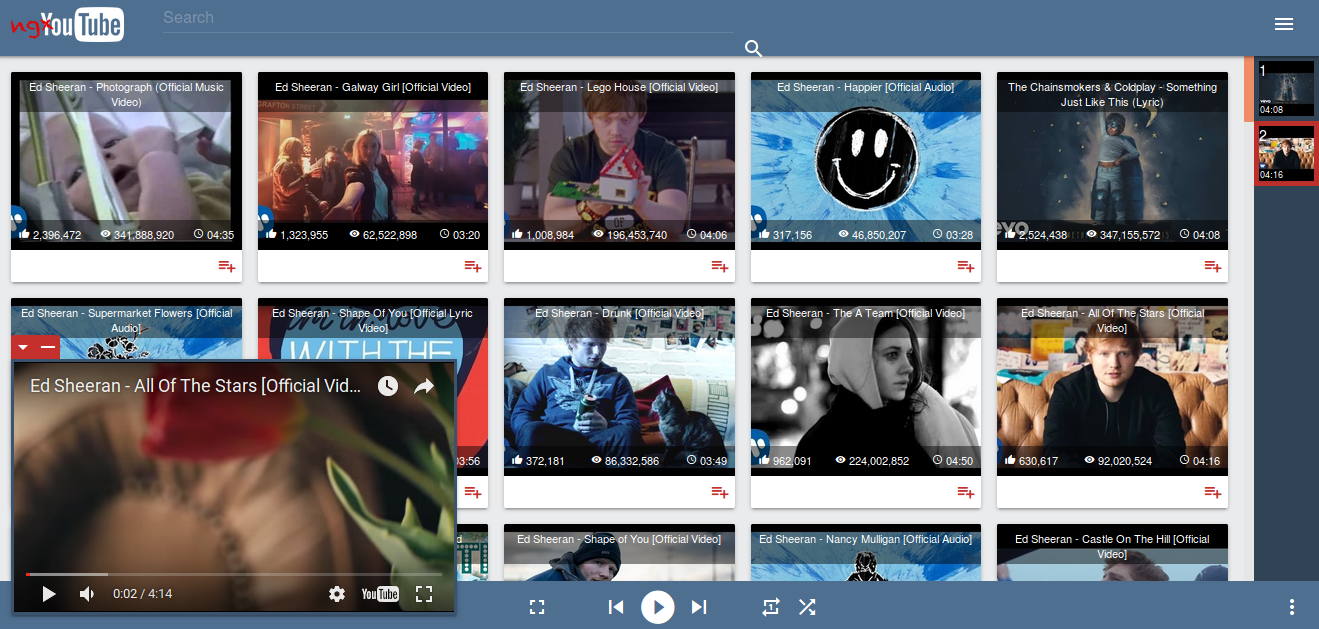Add Happier video to playlist
1319x629 pixels.
966,266
